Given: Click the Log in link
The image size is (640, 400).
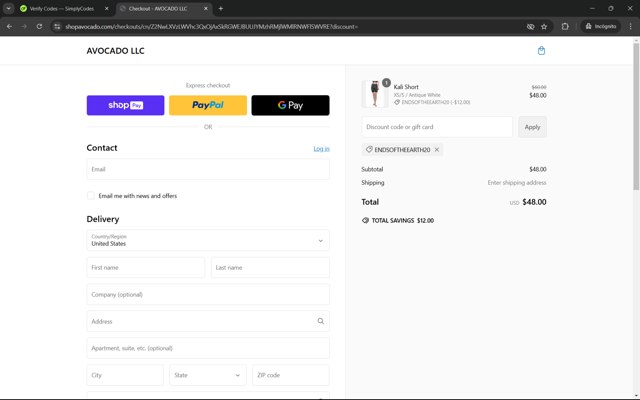Looking at the screenshot, I should click(x=321, y=149).
